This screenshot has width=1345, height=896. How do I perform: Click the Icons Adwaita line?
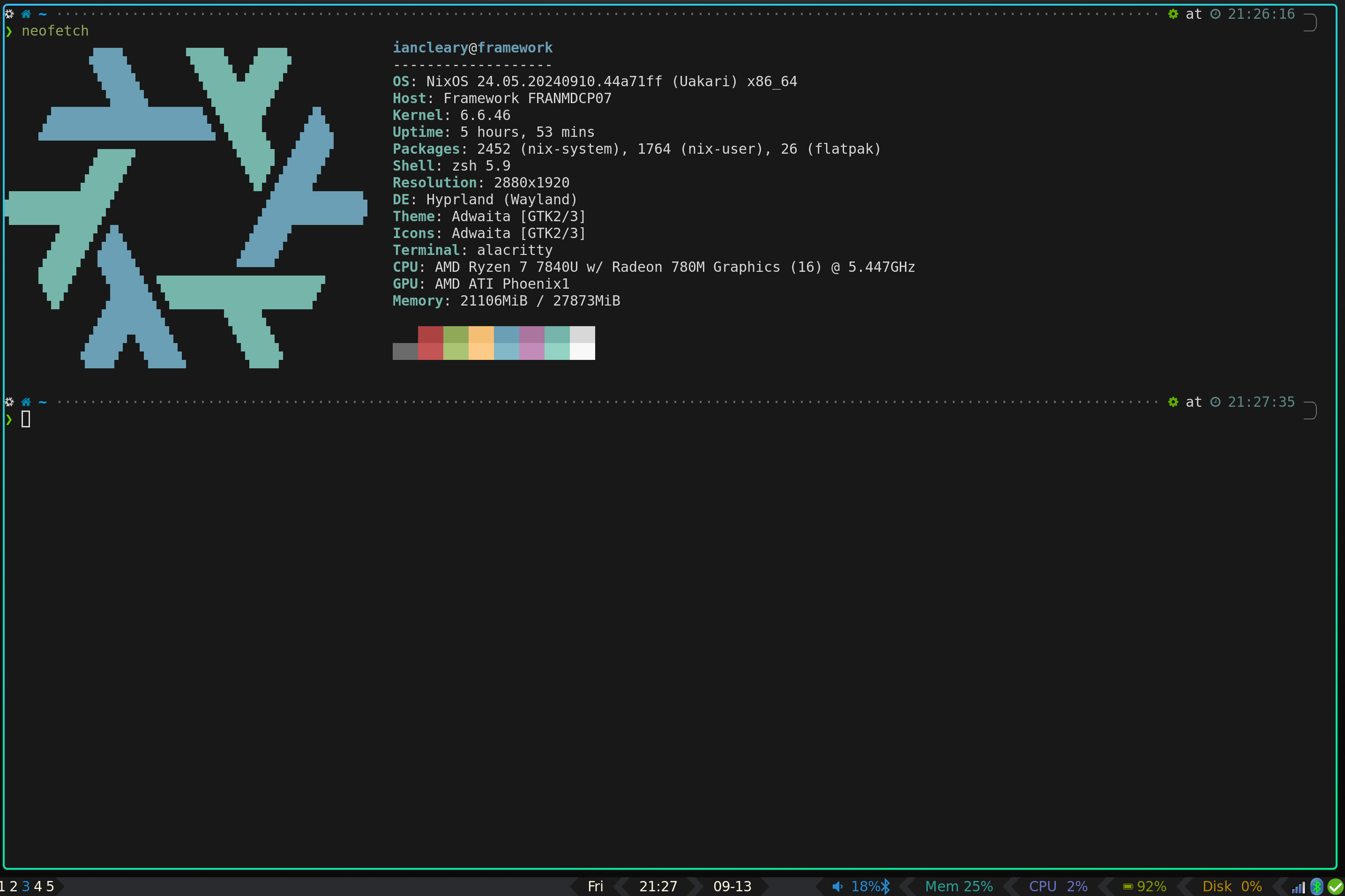click(489, 233)
